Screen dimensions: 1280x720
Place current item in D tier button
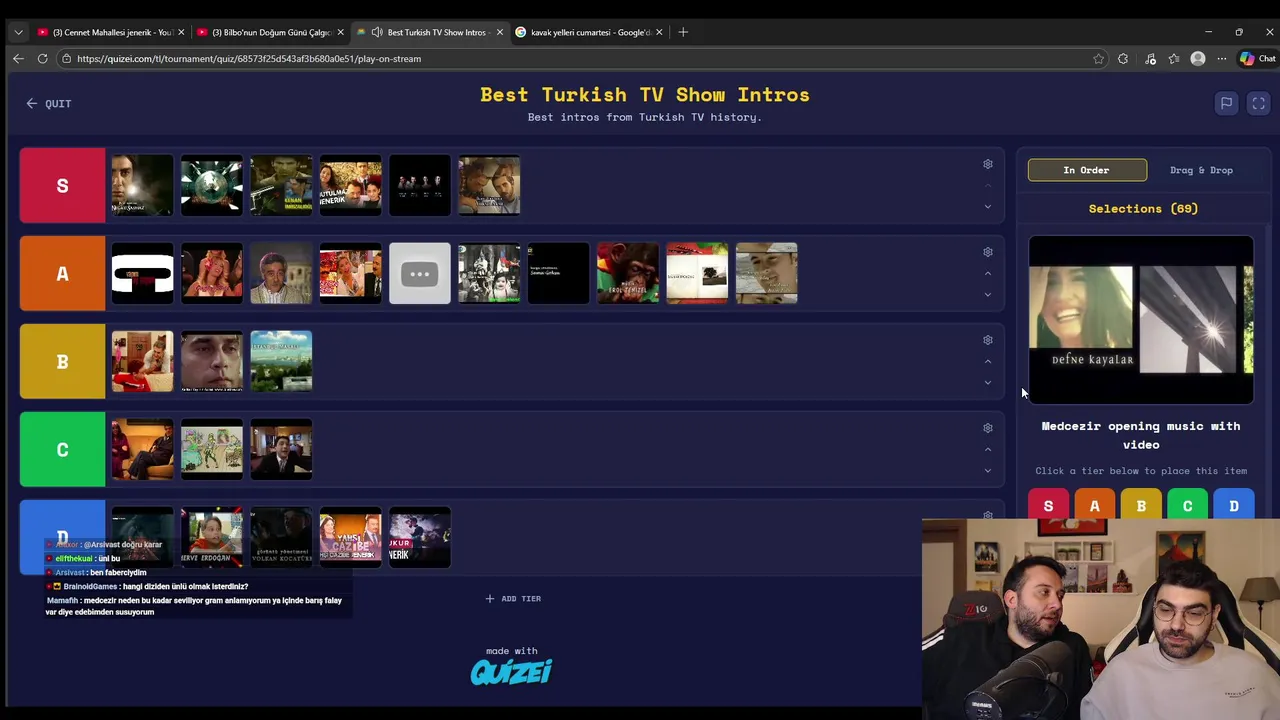1234,506
